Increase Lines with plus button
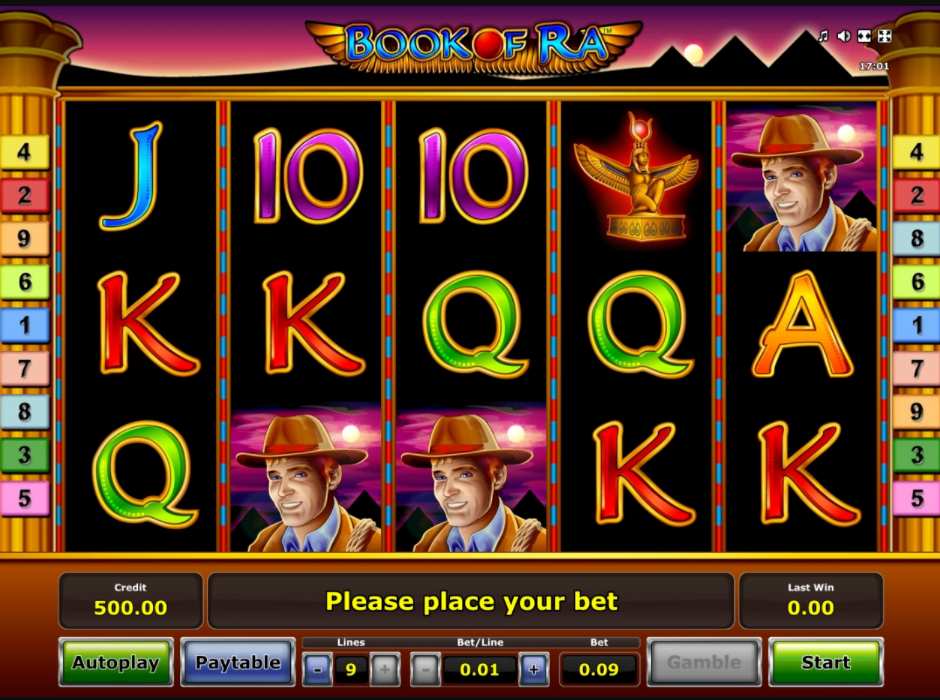 click(x=385, y=669)
